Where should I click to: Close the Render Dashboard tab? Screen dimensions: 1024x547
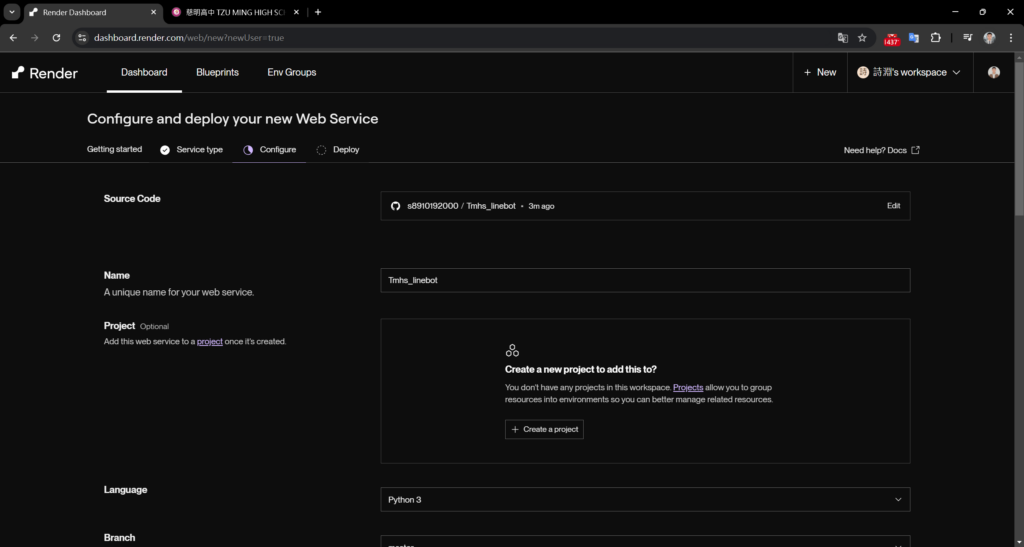click(x=153, y=12)
